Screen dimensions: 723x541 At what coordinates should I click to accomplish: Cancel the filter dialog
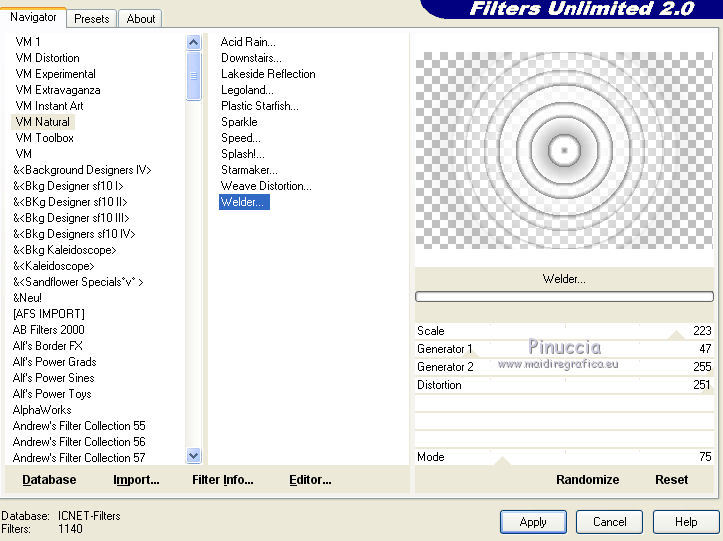(609, 522)
